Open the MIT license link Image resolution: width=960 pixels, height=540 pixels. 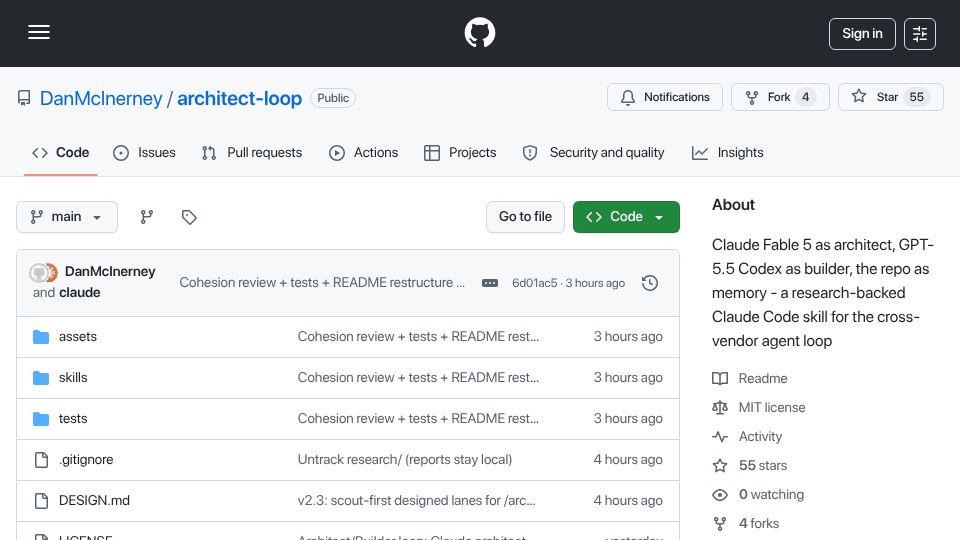pyautogui.click(x=772, y=407)
